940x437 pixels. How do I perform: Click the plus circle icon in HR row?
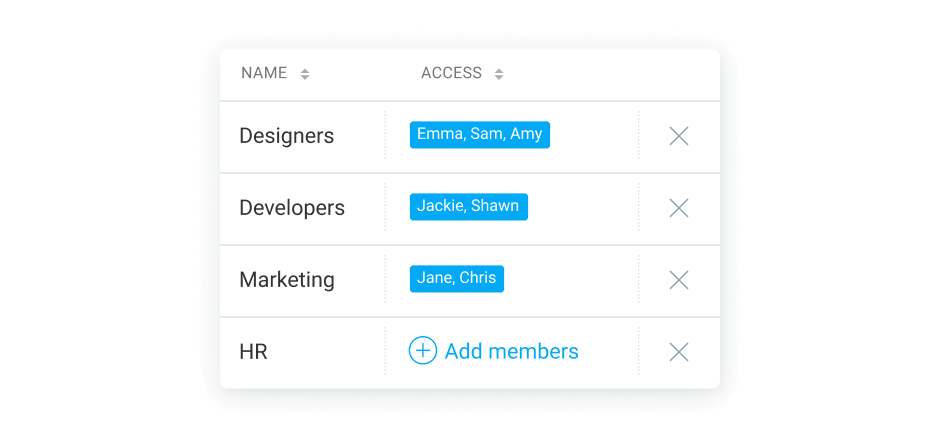coord(423,351)
